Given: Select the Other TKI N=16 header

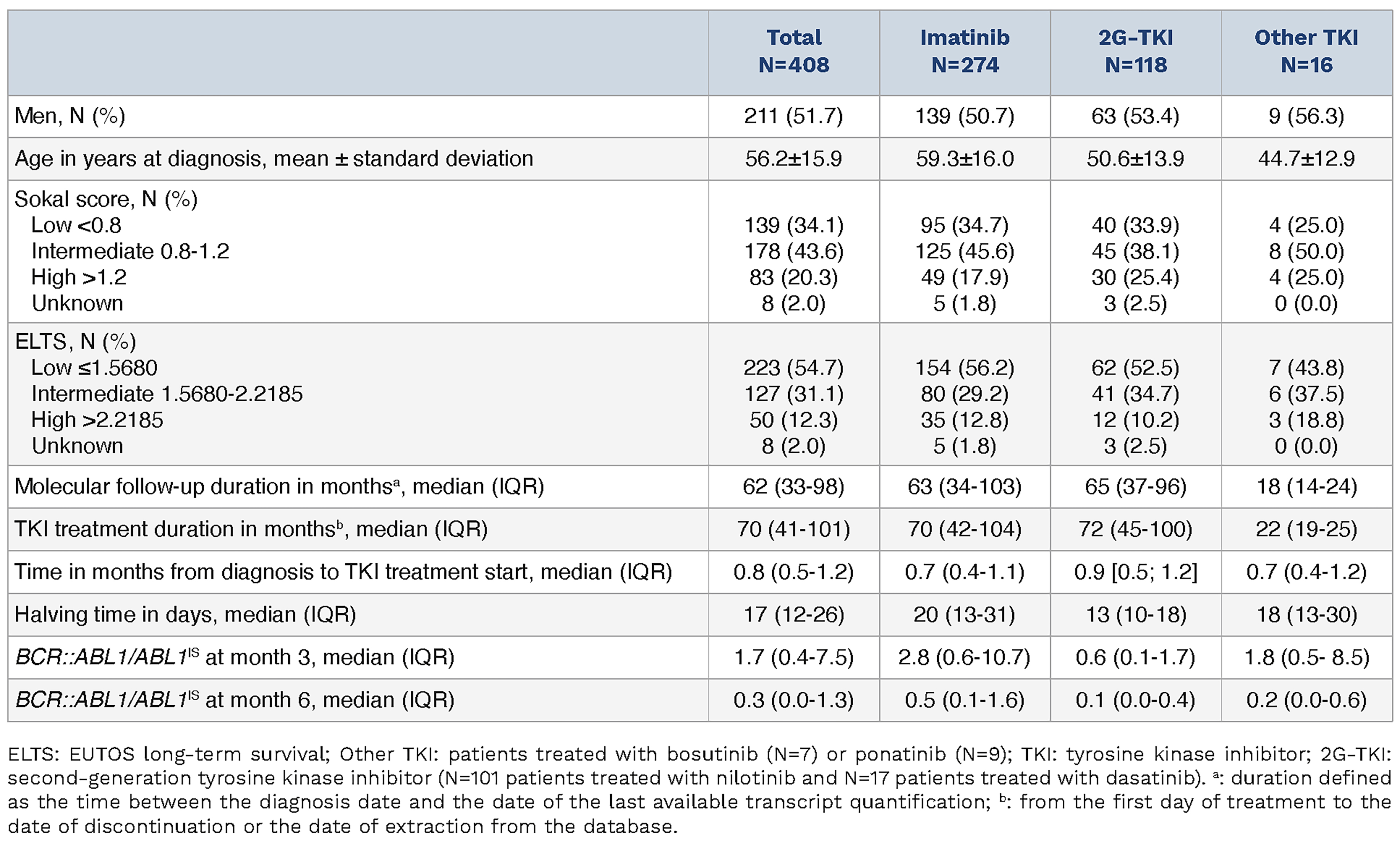Looking at the screenshot, I should (x=1306, y=51).
